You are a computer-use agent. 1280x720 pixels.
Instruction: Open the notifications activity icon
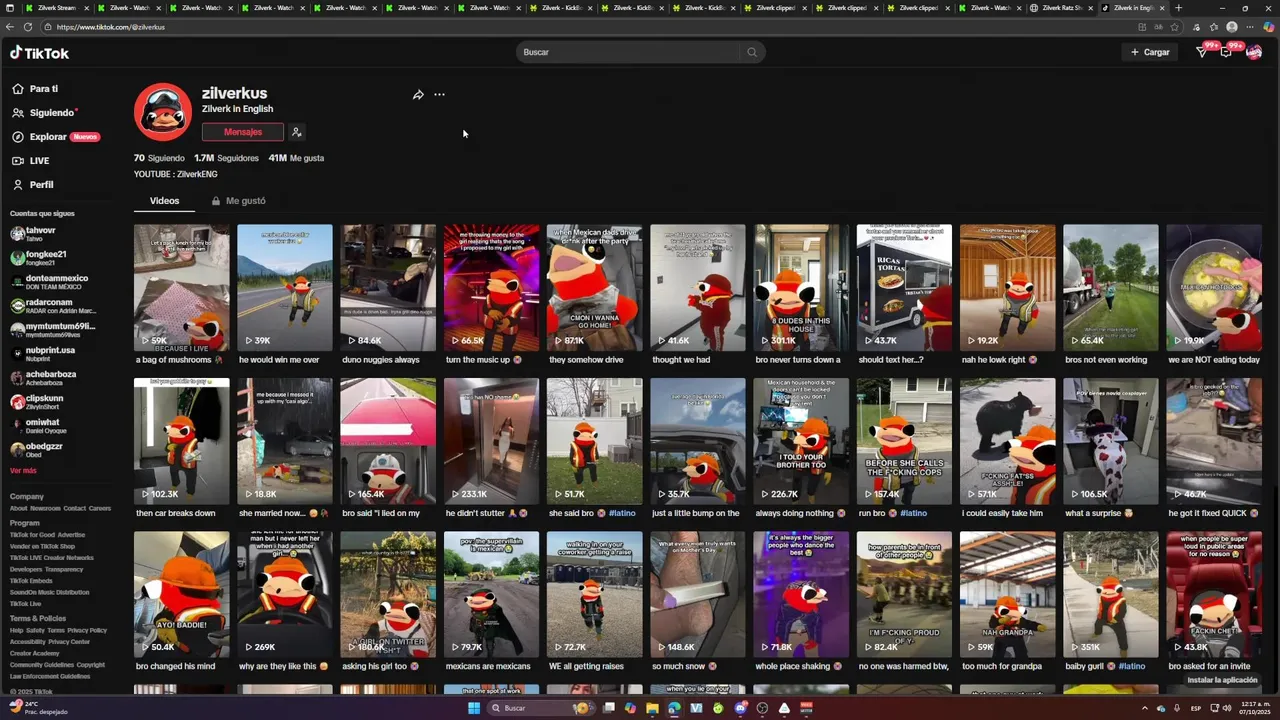point(1226,52)
